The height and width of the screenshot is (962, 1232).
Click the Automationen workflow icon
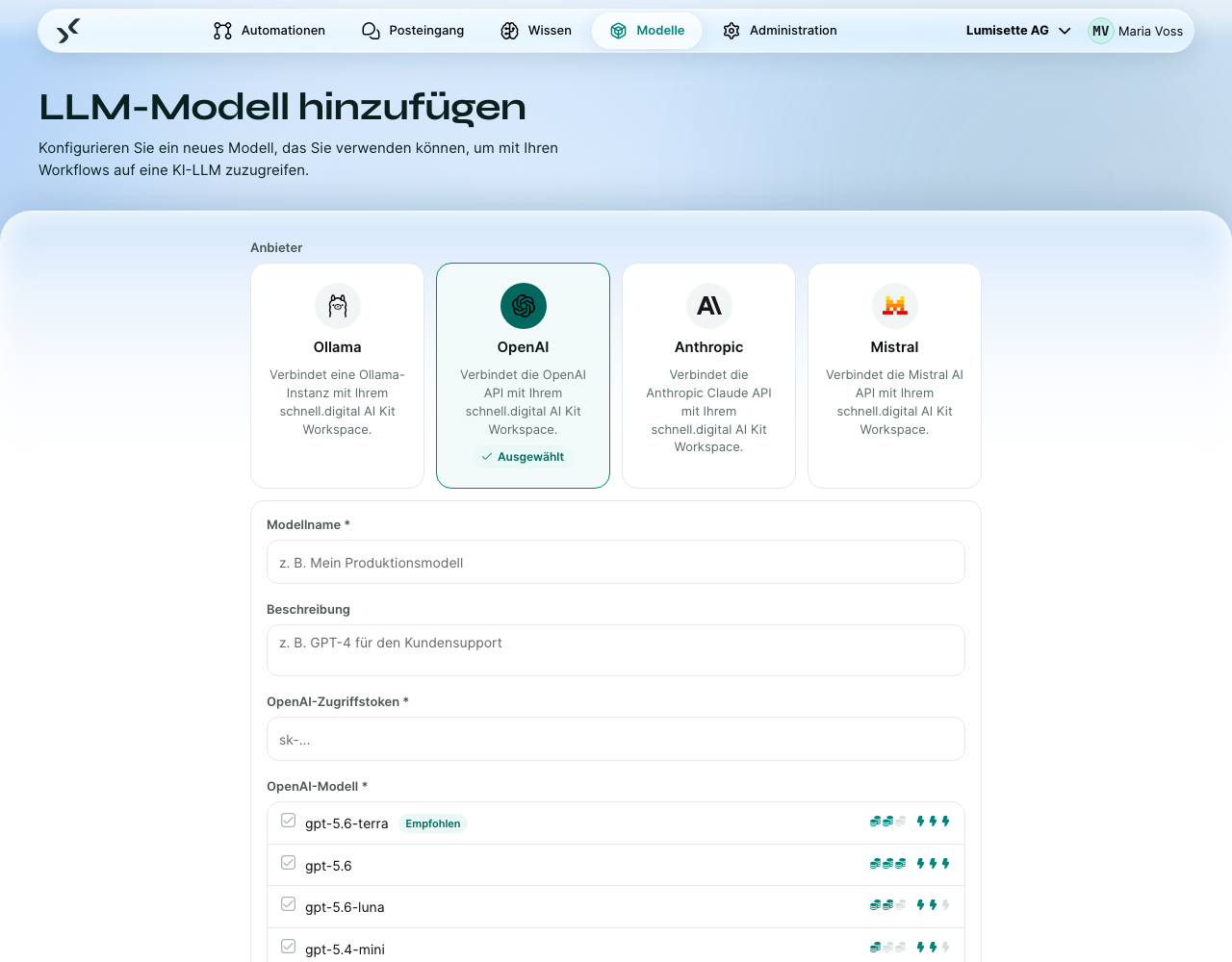(x=223, y=31)
